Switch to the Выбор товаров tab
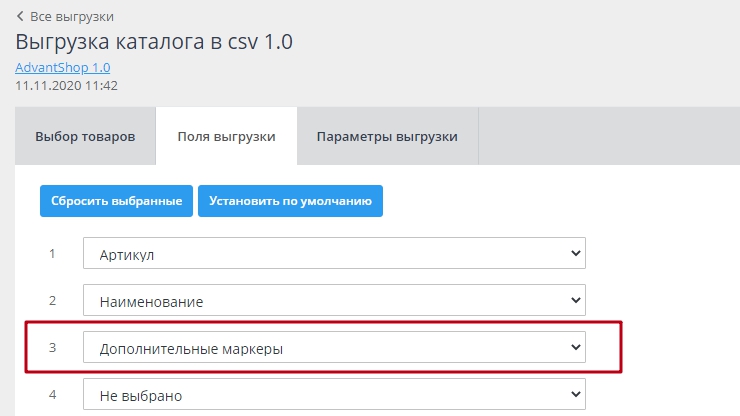 [x=85, y=137]
